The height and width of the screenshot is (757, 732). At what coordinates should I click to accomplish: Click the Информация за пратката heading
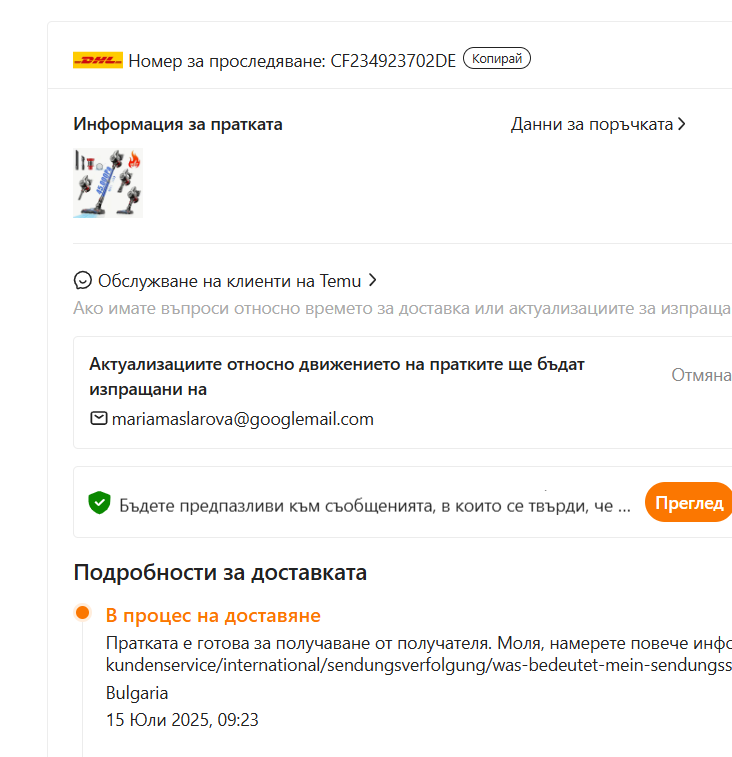click(x=178, y=124)
